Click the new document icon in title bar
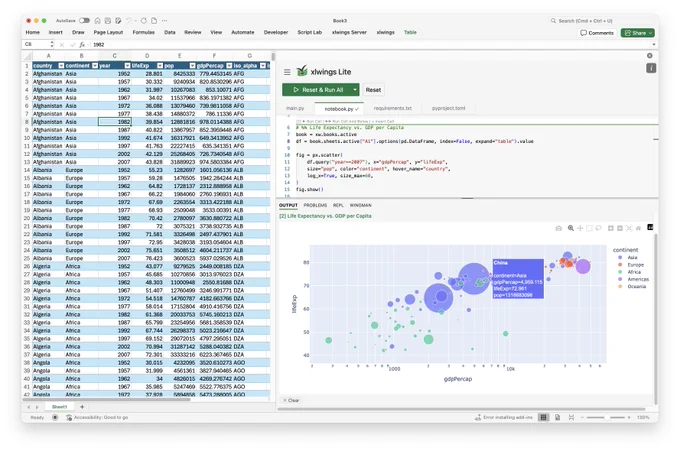Viewport: 680px width, 451px height. (154, 20)
